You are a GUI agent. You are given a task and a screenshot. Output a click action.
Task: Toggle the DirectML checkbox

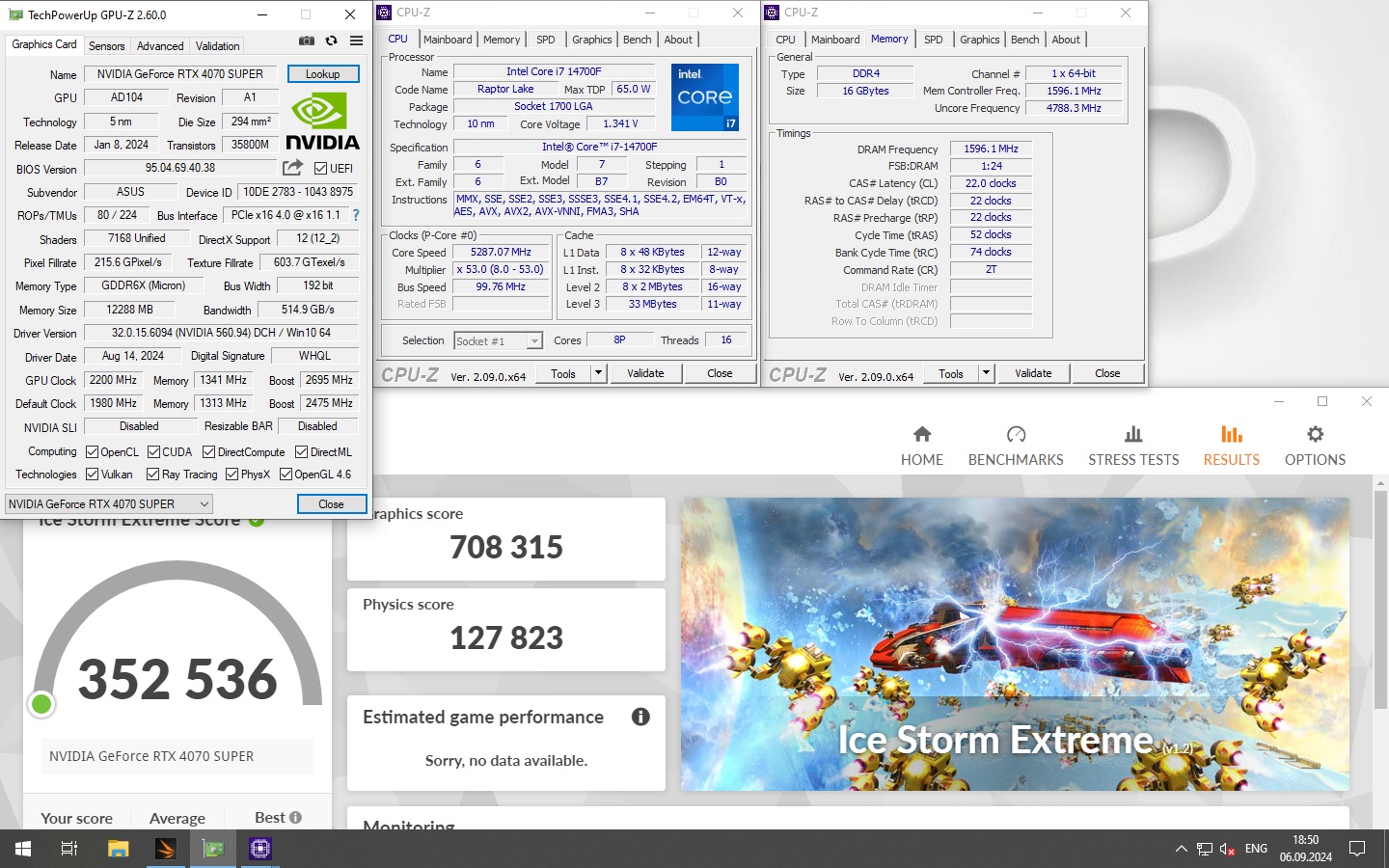pyautogui.click(x=301, y=451)
